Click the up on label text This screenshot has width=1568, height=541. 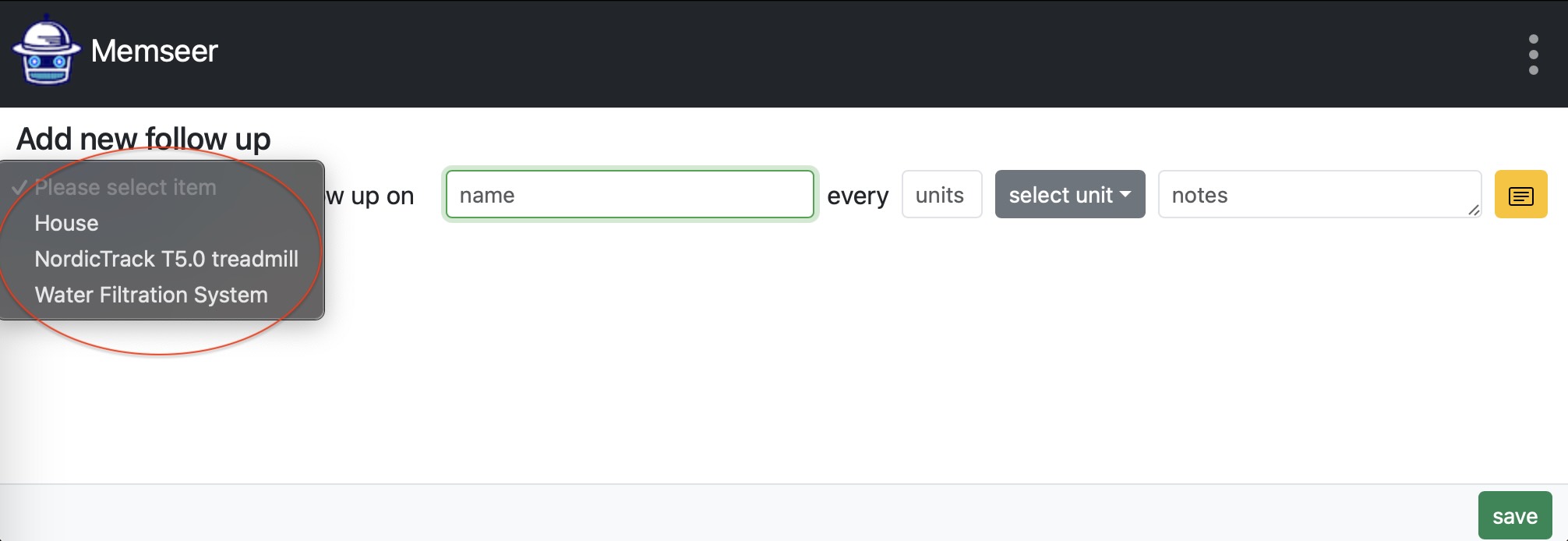point(382,196)
